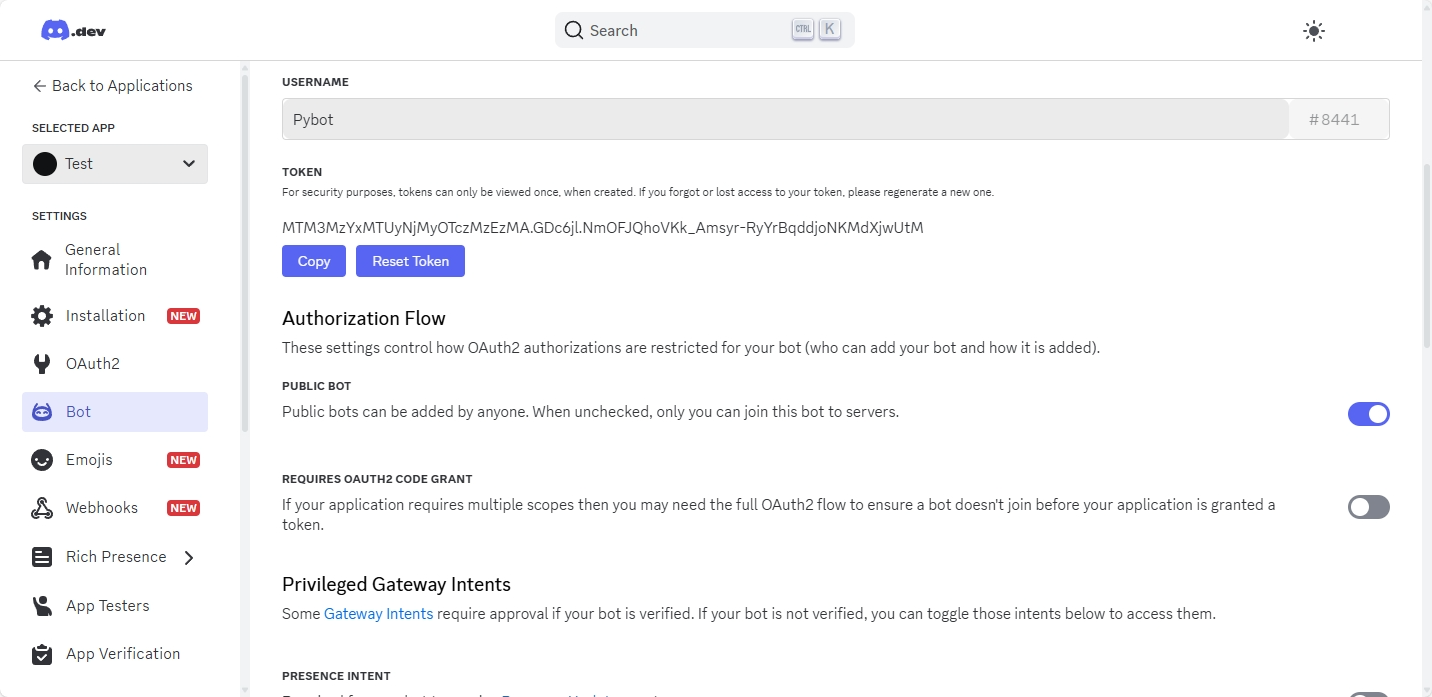Click the PUBLIC BOT label

click(x=317, y=386)
